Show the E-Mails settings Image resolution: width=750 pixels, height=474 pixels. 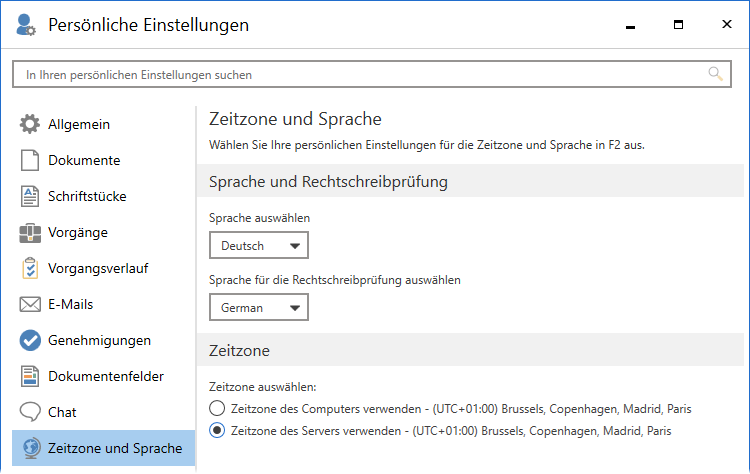pos(103,304)
